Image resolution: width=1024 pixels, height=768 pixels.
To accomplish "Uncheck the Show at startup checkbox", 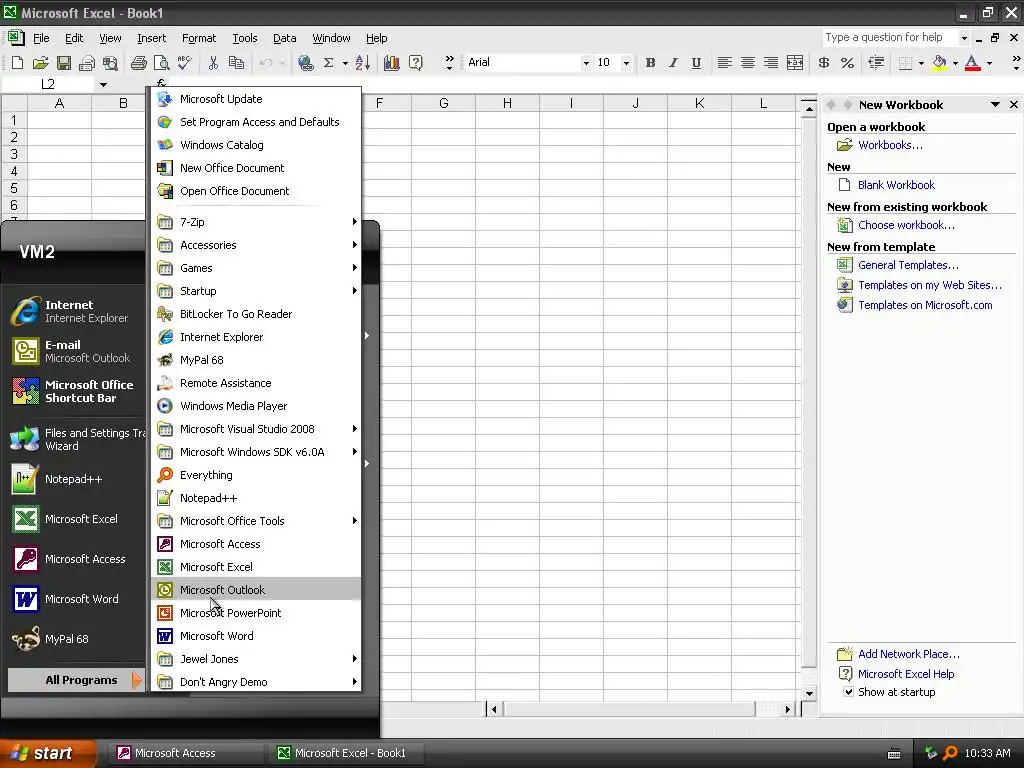I will tap(848, 692).
